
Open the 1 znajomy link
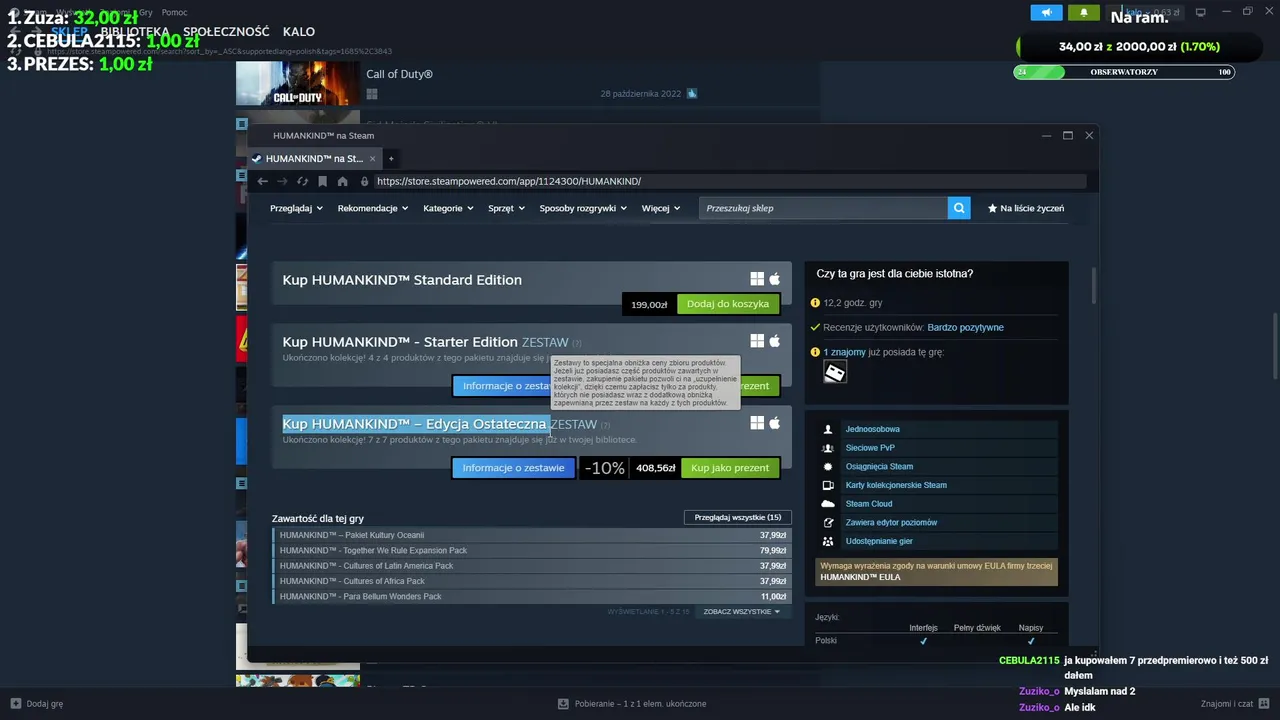[844, 352]
